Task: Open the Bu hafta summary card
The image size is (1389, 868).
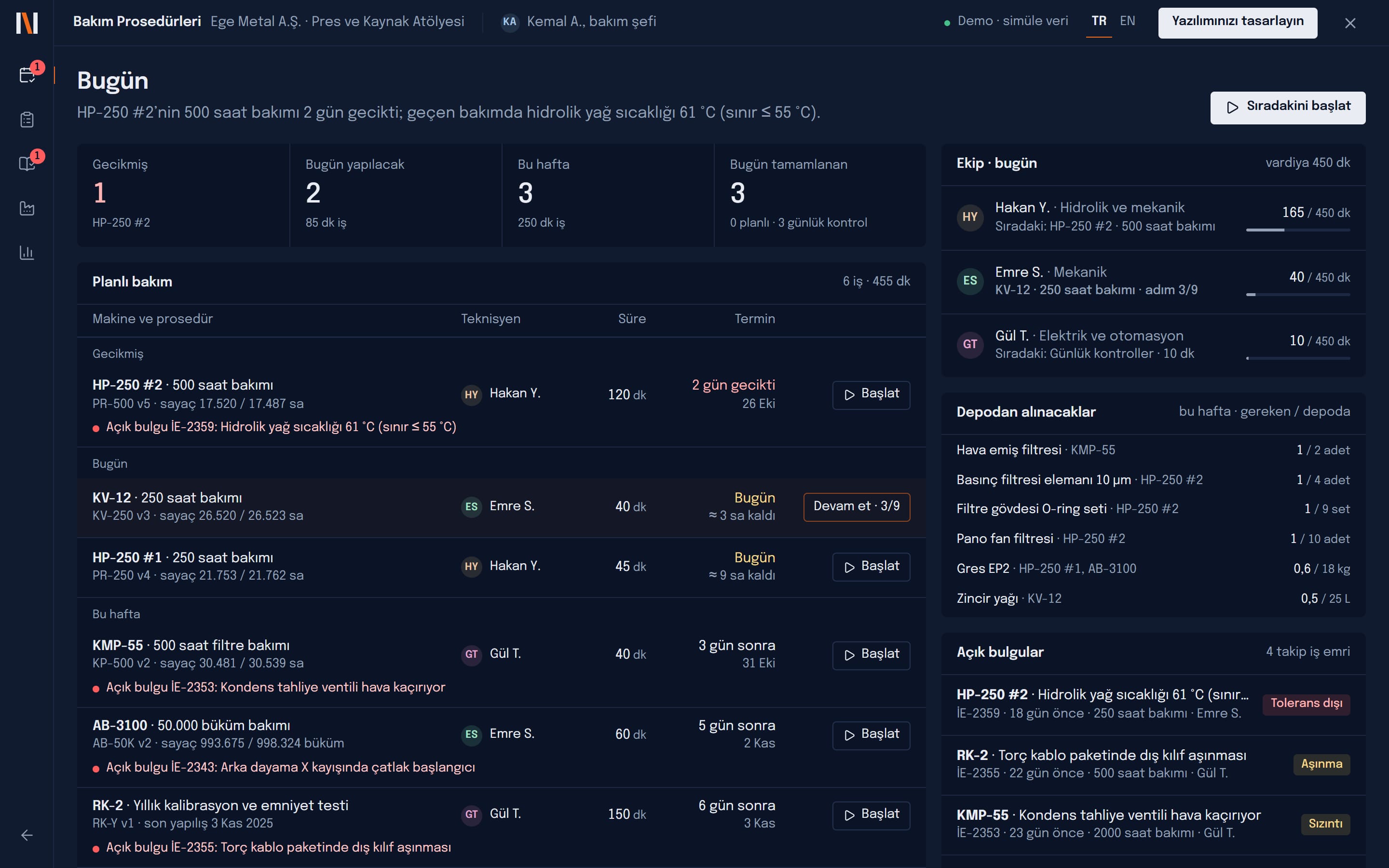Action: (608, 195)
